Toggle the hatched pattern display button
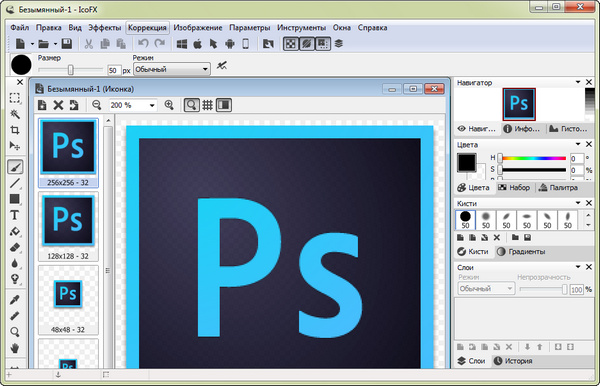 tap(307, 44)
